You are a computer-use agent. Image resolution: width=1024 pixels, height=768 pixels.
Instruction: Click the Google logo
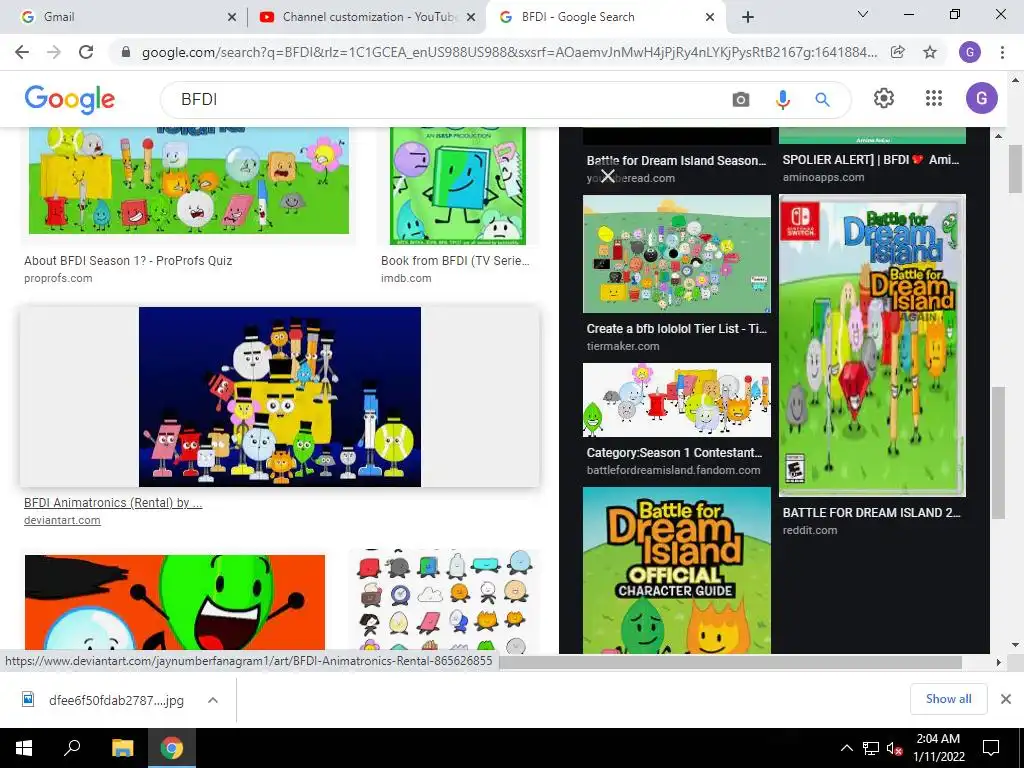tap(70, 99)
